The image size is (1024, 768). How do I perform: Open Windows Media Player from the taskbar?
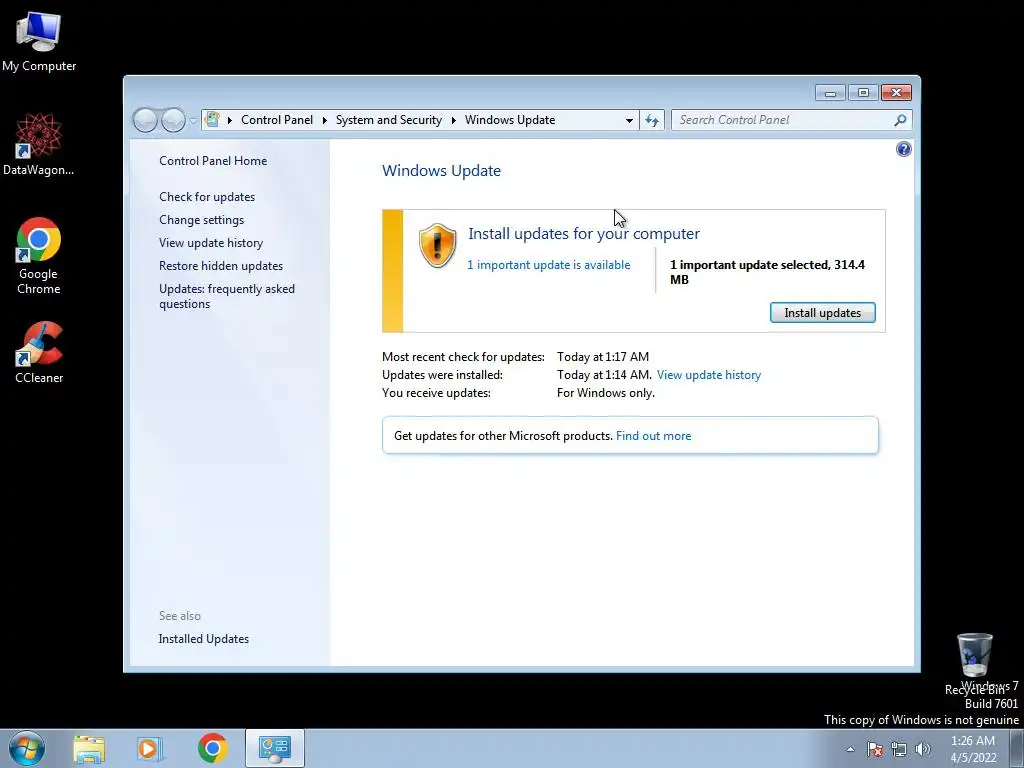[x=150, y=748]
